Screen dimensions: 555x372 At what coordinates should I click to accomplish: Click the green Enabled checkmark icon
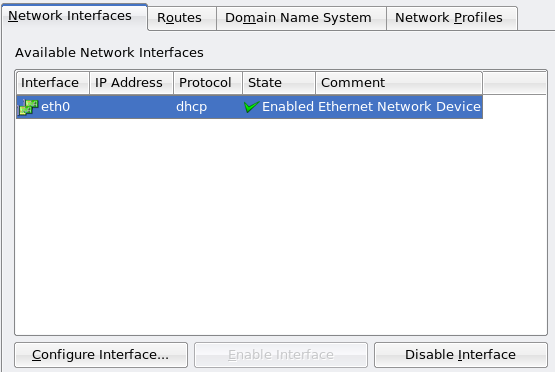[252, 107]
